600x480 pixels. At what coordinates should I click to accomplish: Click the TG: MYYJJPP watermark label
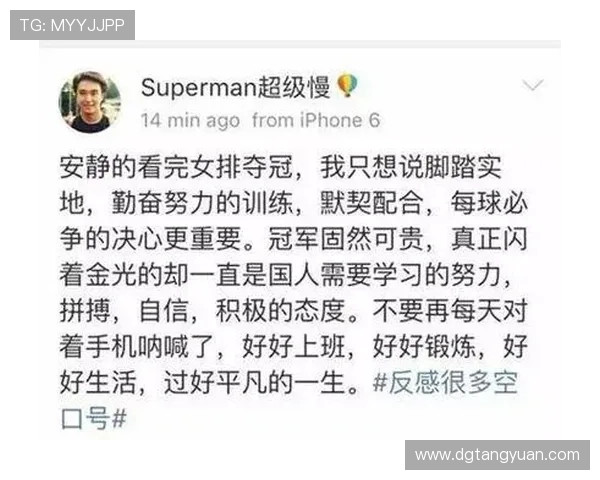point(72,25)
